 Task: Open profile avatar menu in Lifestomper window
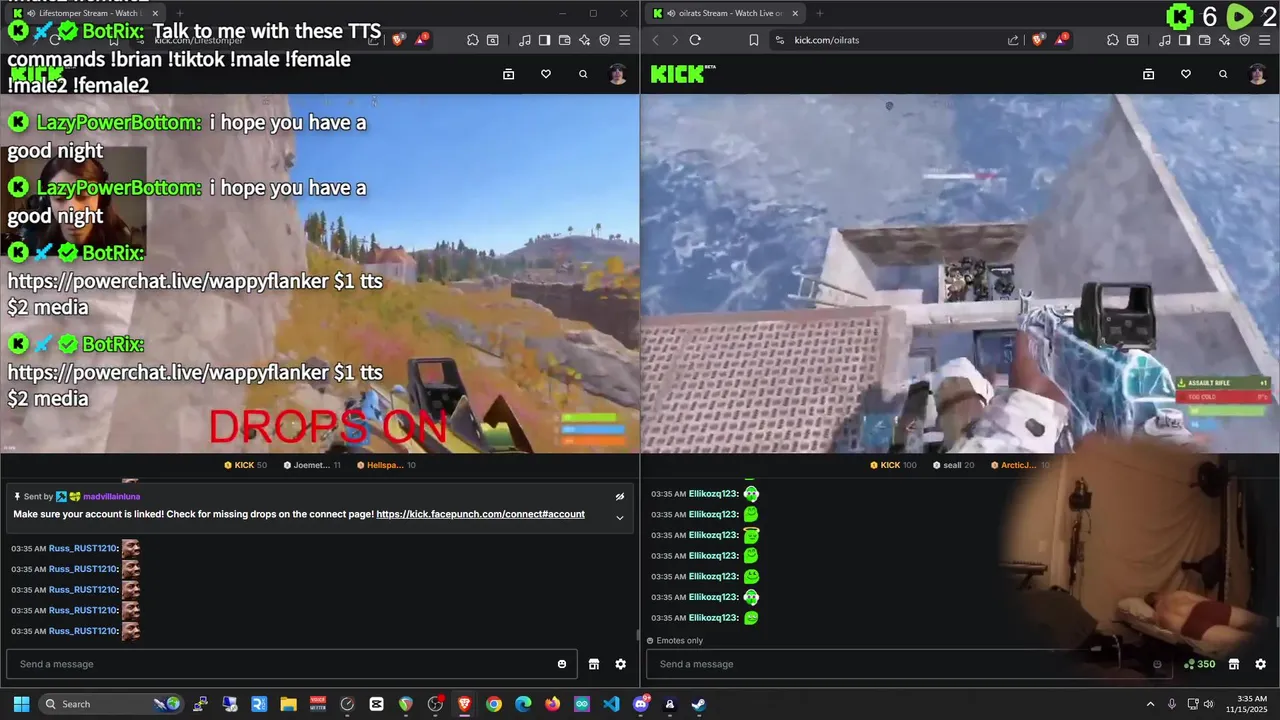click(618, 74)
